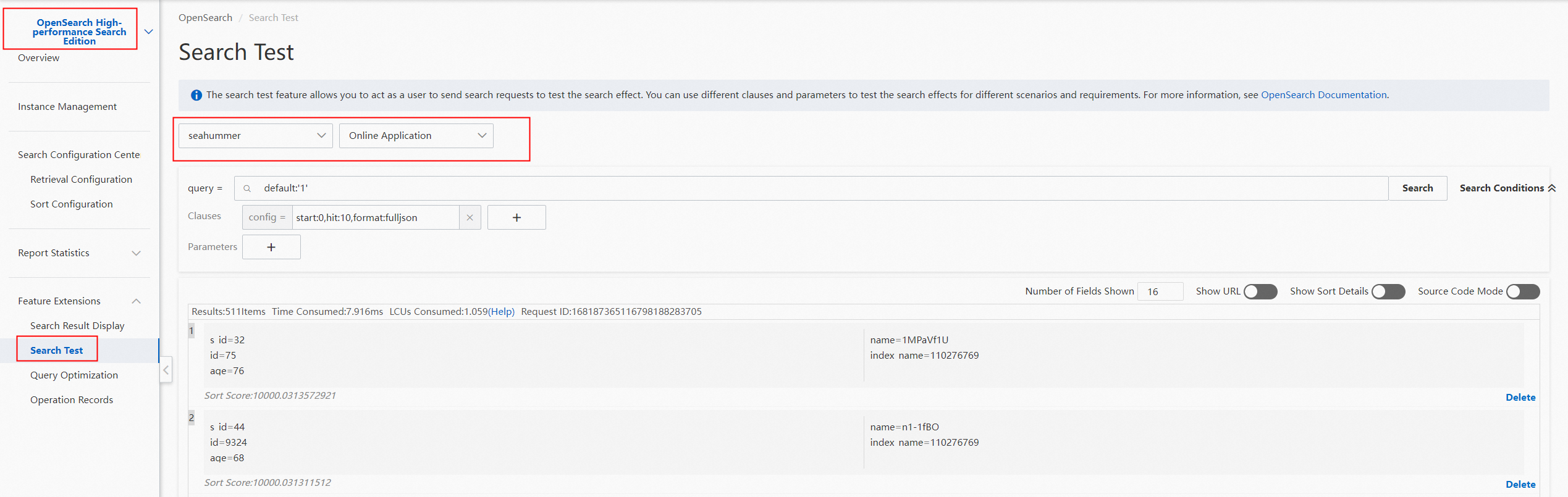Click the 'Sort Score:10000.031311512' text
Screen dimensions: 1568x497
[x=268, y=483]
